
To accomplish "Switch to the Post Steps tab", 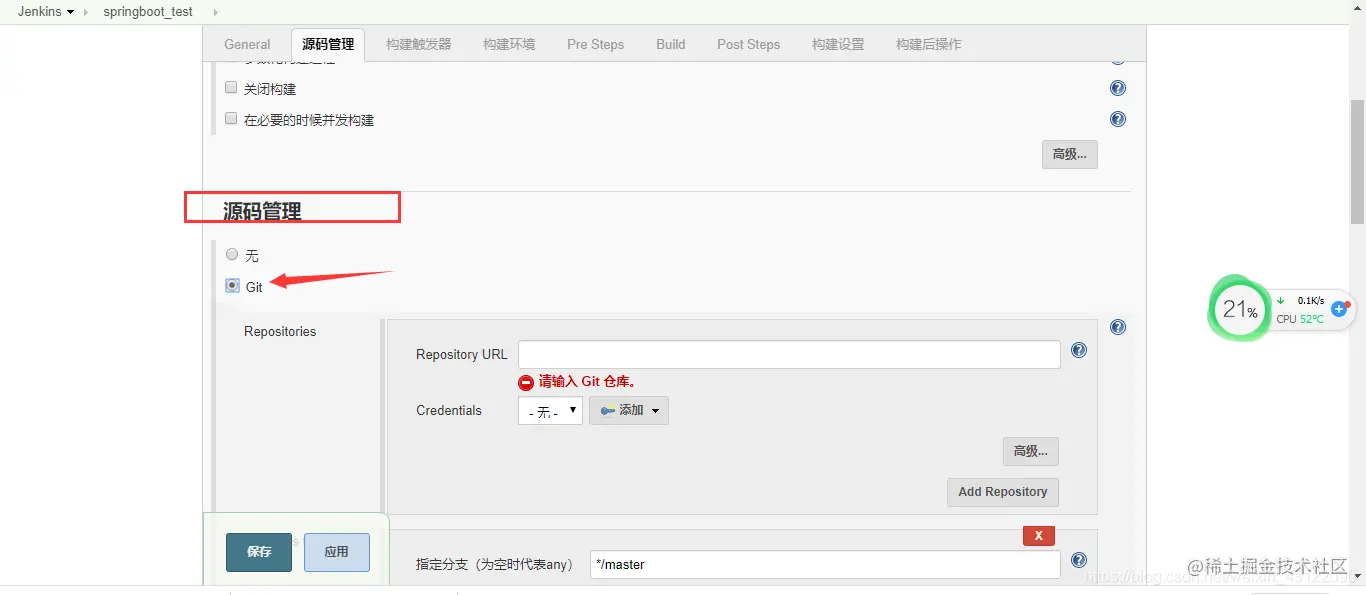I will pos(748,44).
